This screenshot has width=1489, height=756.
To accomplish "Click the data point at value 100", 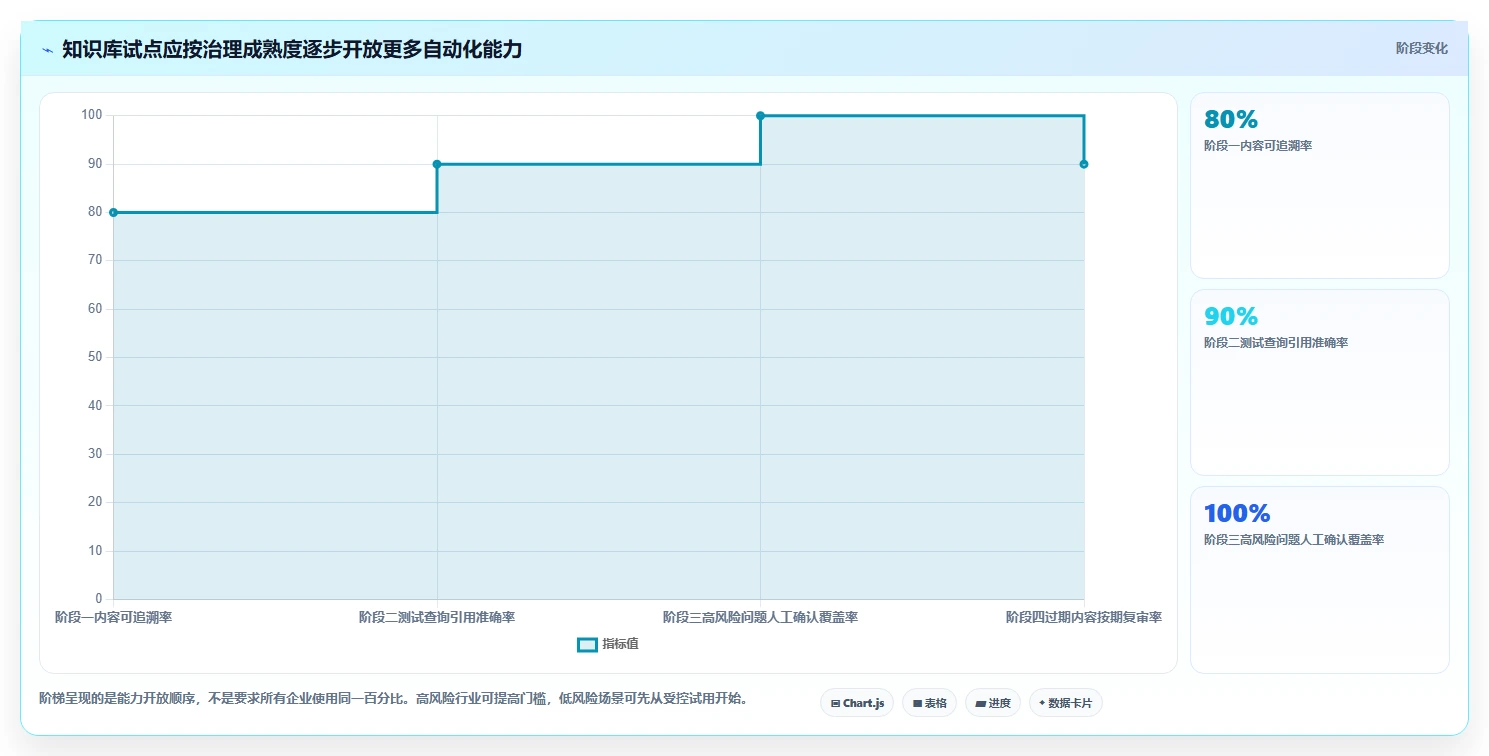I will tap(760, 116).
